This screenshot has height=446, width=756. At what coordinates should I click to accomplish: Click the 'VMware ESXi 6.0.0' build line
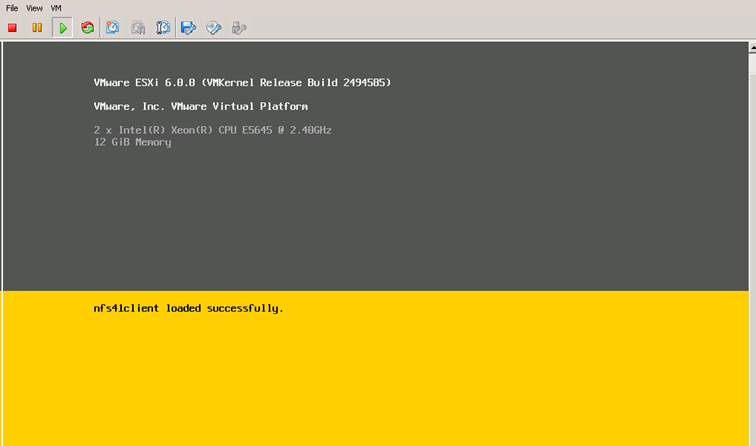(242, 82)
